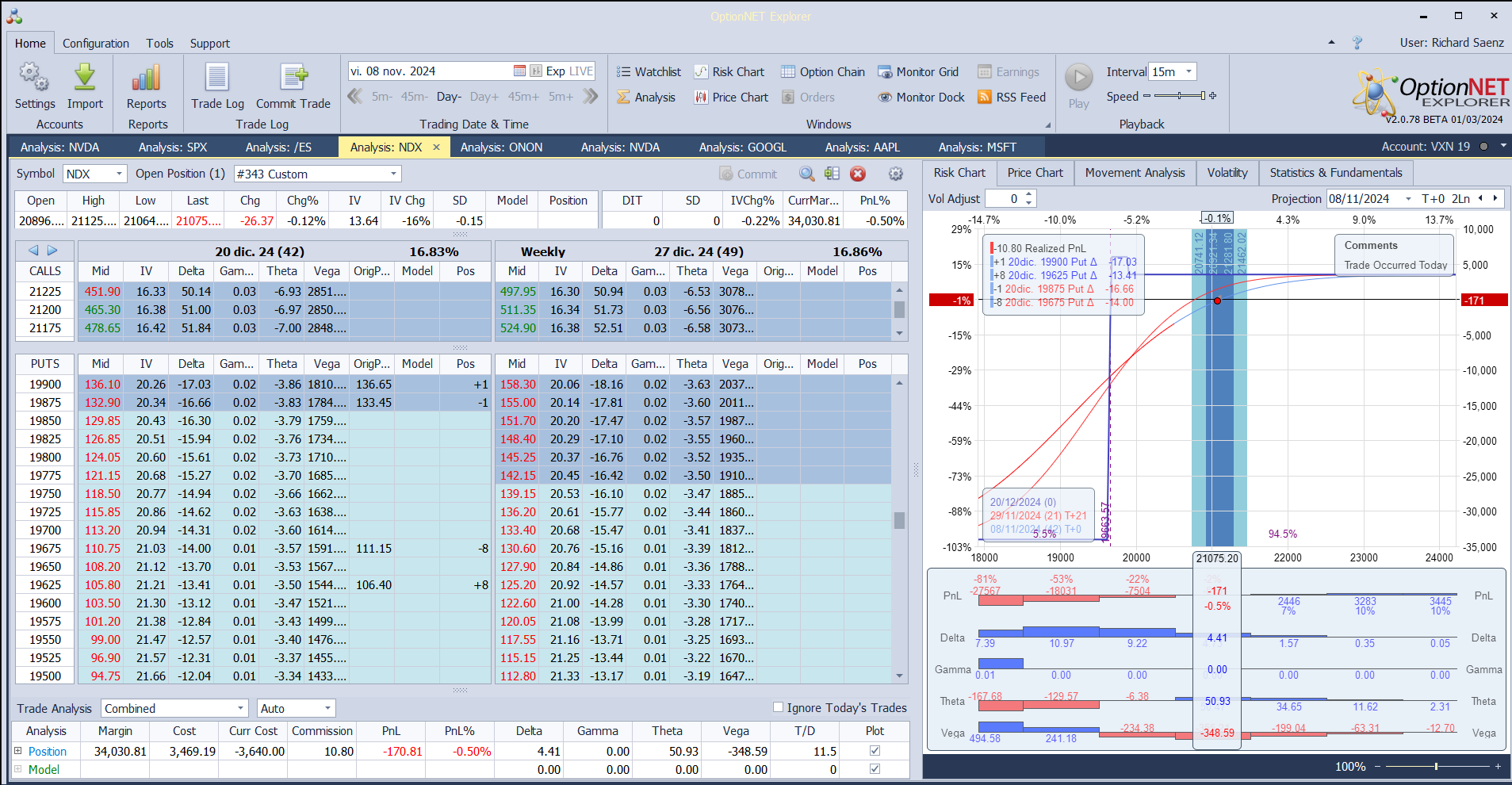The width and height of the screenshot is (1512, 785).
Task: Open the Monitor Dock window
Action: pos(921,97)
